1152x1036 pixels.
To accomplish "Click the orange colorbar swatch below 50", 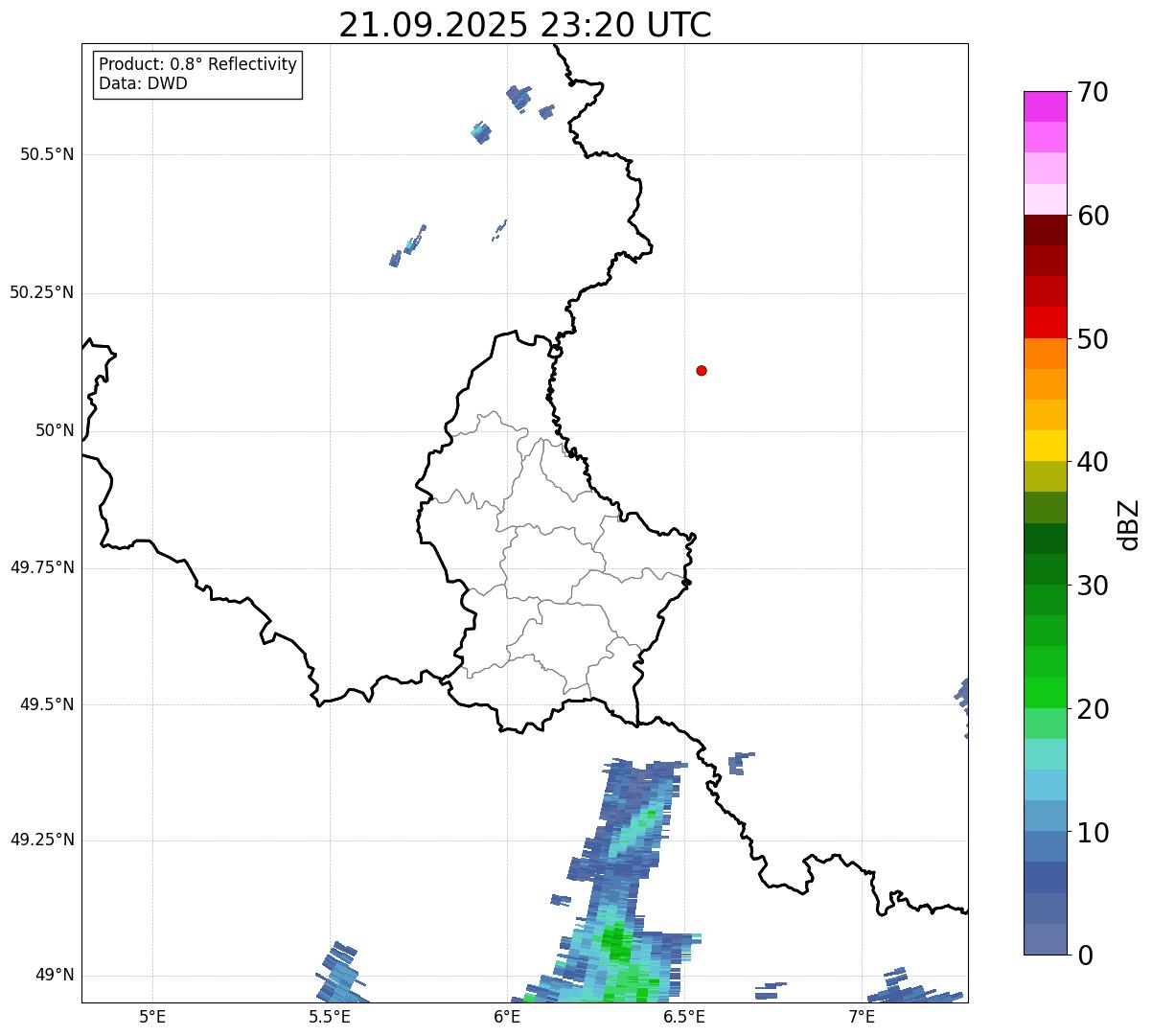I will pos(1045,354).
